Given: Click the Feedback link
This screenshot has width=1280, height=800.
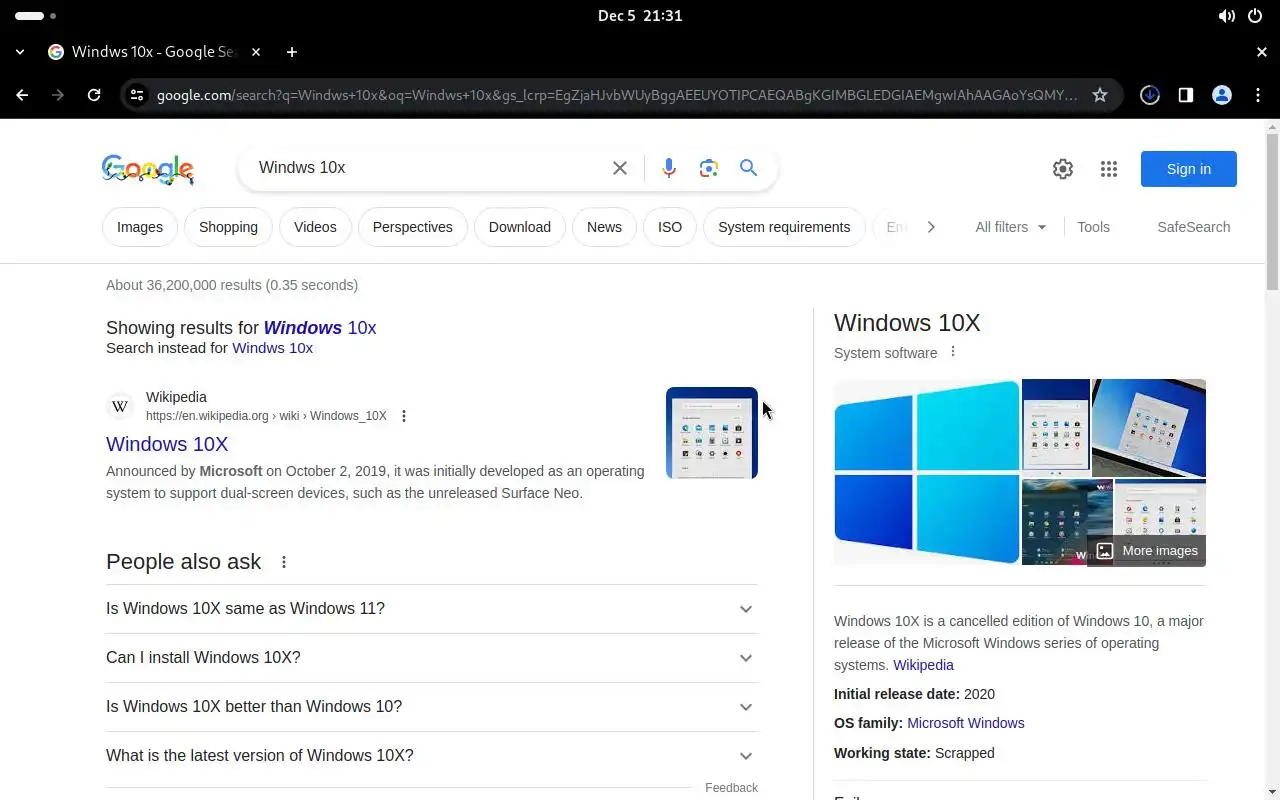Looking at the screenshot, I should [x=731, y=788].
